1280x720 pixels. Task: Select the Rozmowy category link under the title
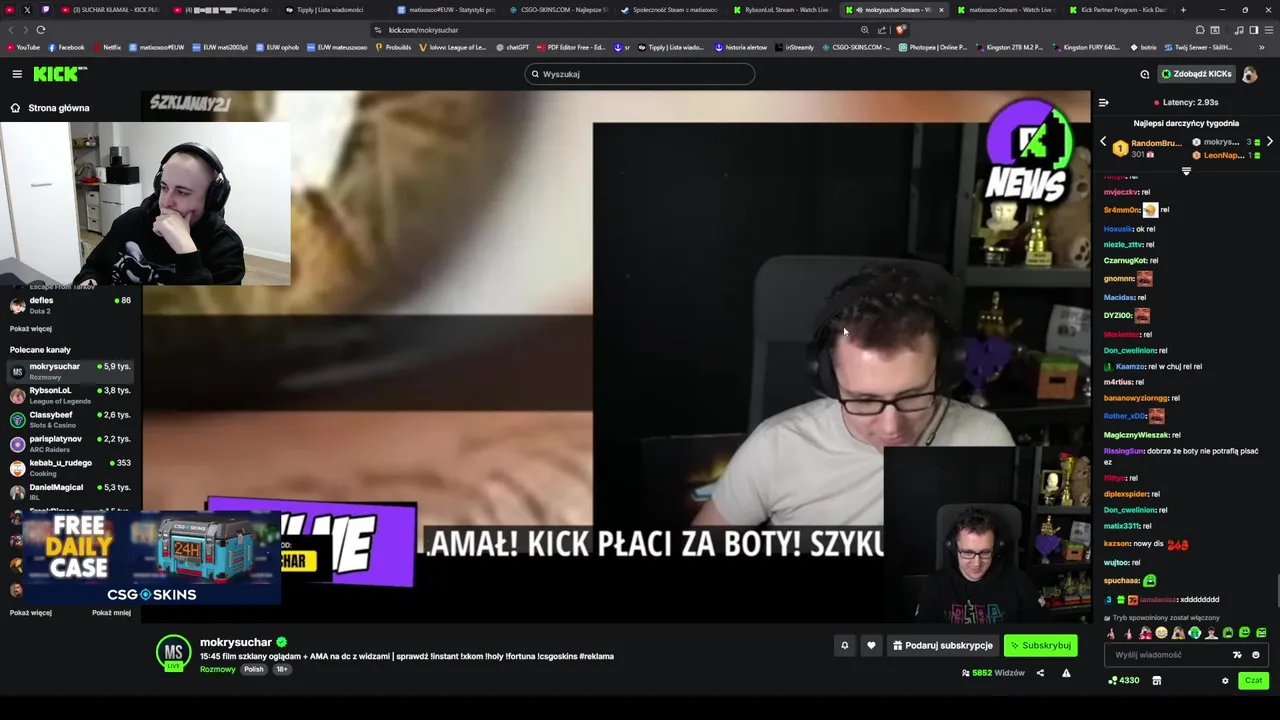pyautogui.click(x=217, y=669)
